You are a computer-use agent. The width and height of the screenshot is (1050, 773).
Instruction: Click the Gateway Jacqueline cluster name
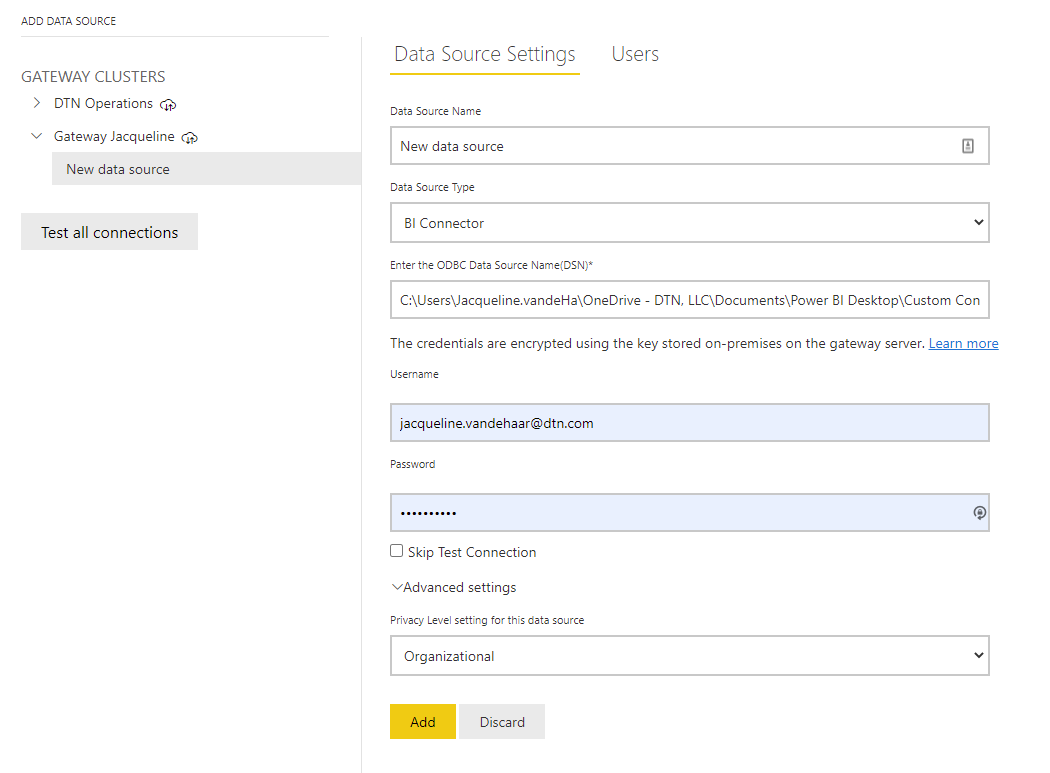coord(114,137)
